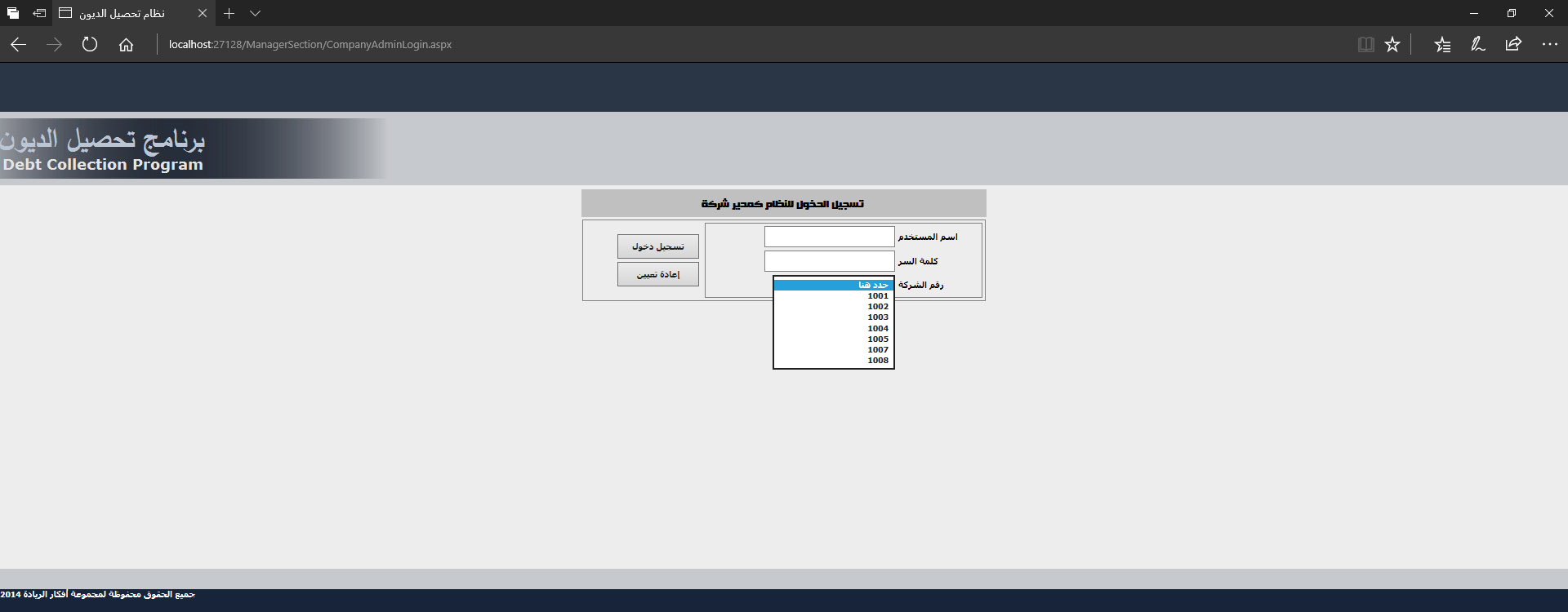
Task: Open the Favorites hub icon
Action: [x=1442, y=45]
